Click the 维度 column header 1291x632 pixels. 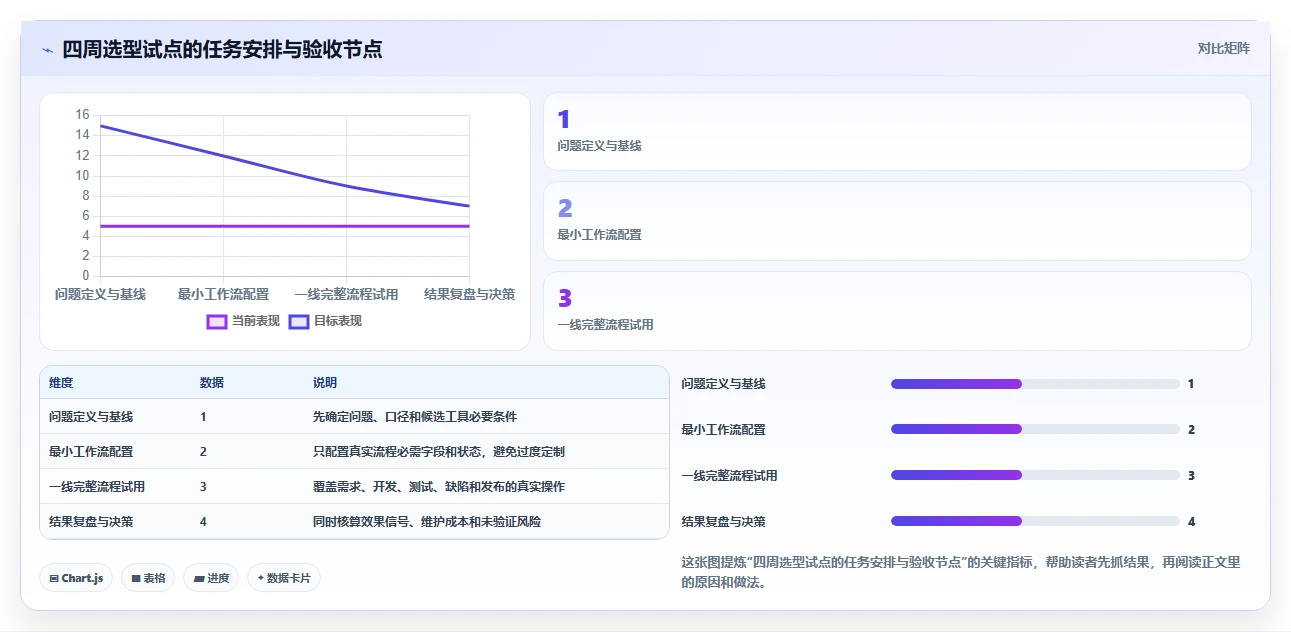point(61,383)
